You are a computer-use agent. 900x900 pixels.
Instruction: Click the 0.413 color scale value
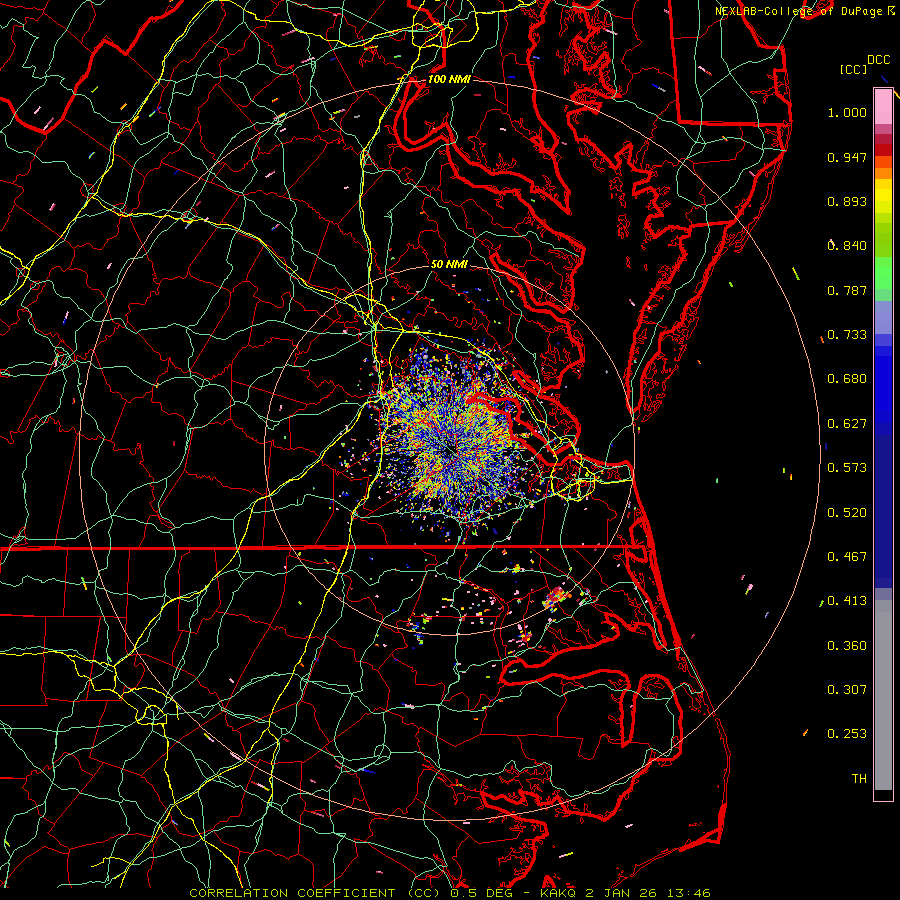click(847, 601)
